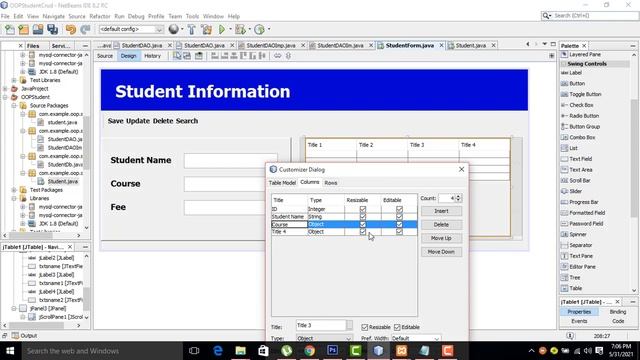Switch to the Table Model tab
This screenshot has height=360, width=640.
(x=282, y=183)
